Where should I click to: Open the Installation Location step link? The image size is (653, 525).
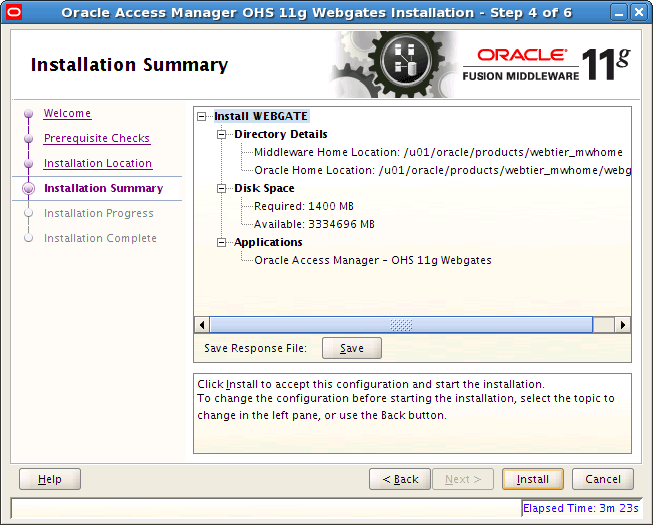click(98, 163)
